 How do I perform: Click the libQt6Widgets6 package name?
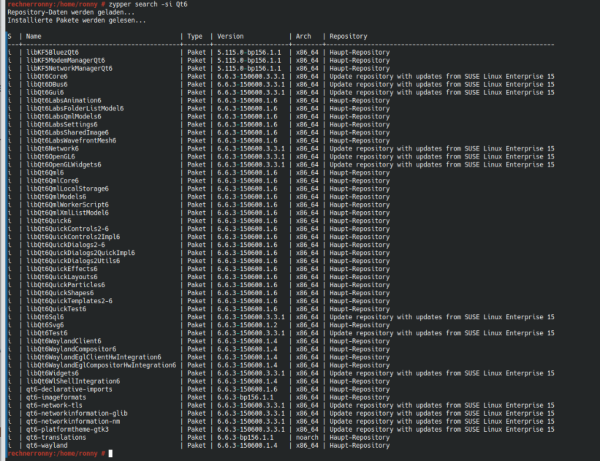(x=52, y=373)
